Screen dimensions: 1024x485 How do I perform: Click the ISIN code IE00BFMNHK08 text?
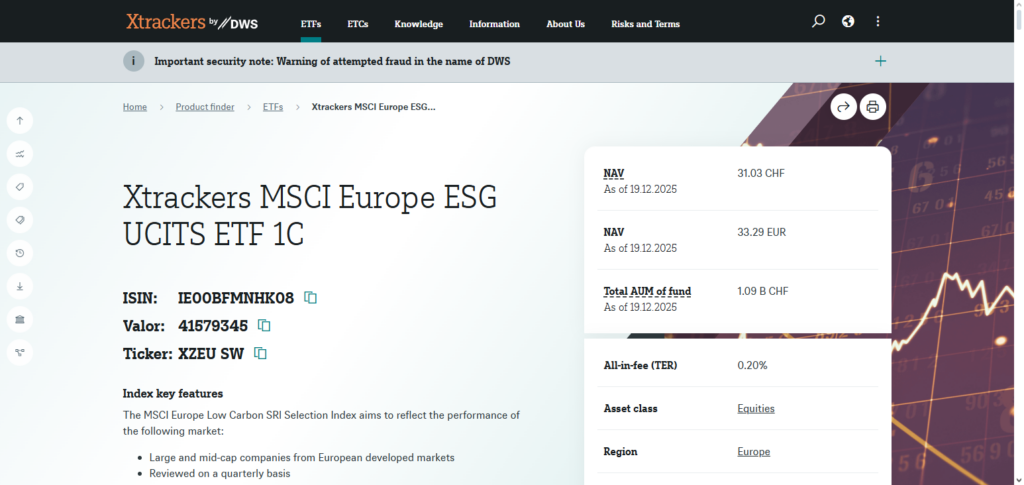(236, 298)
